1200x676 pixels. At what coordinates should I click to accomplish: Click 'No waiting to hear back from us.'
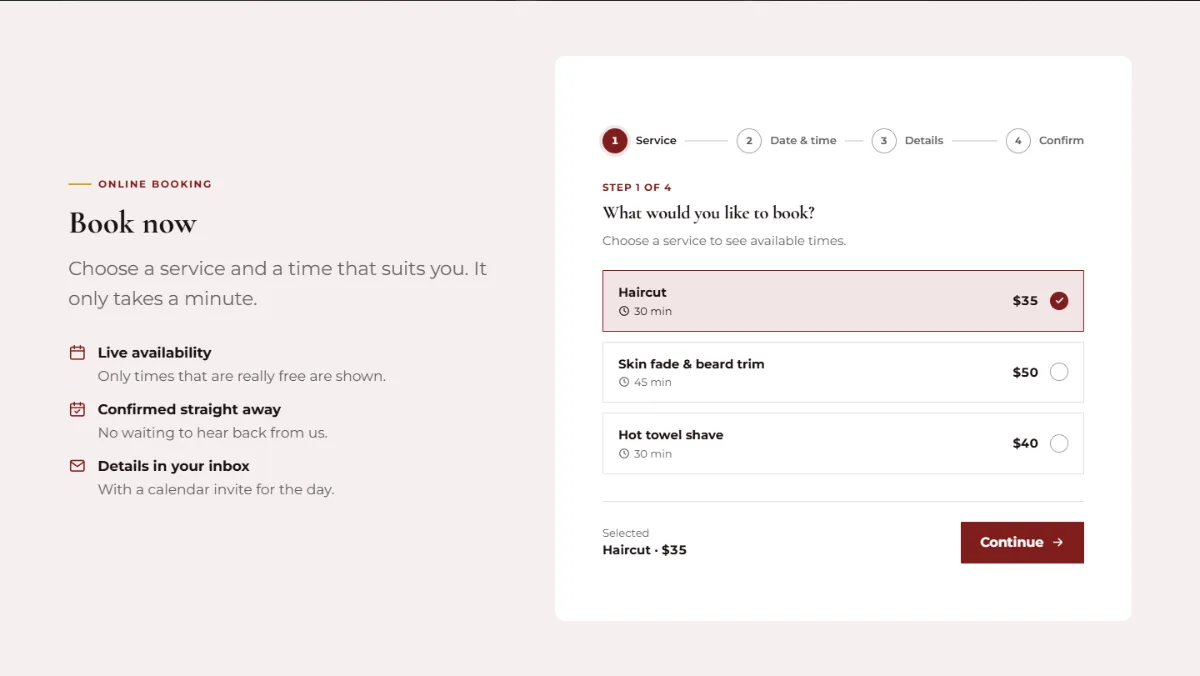click(x=213, y=433)
